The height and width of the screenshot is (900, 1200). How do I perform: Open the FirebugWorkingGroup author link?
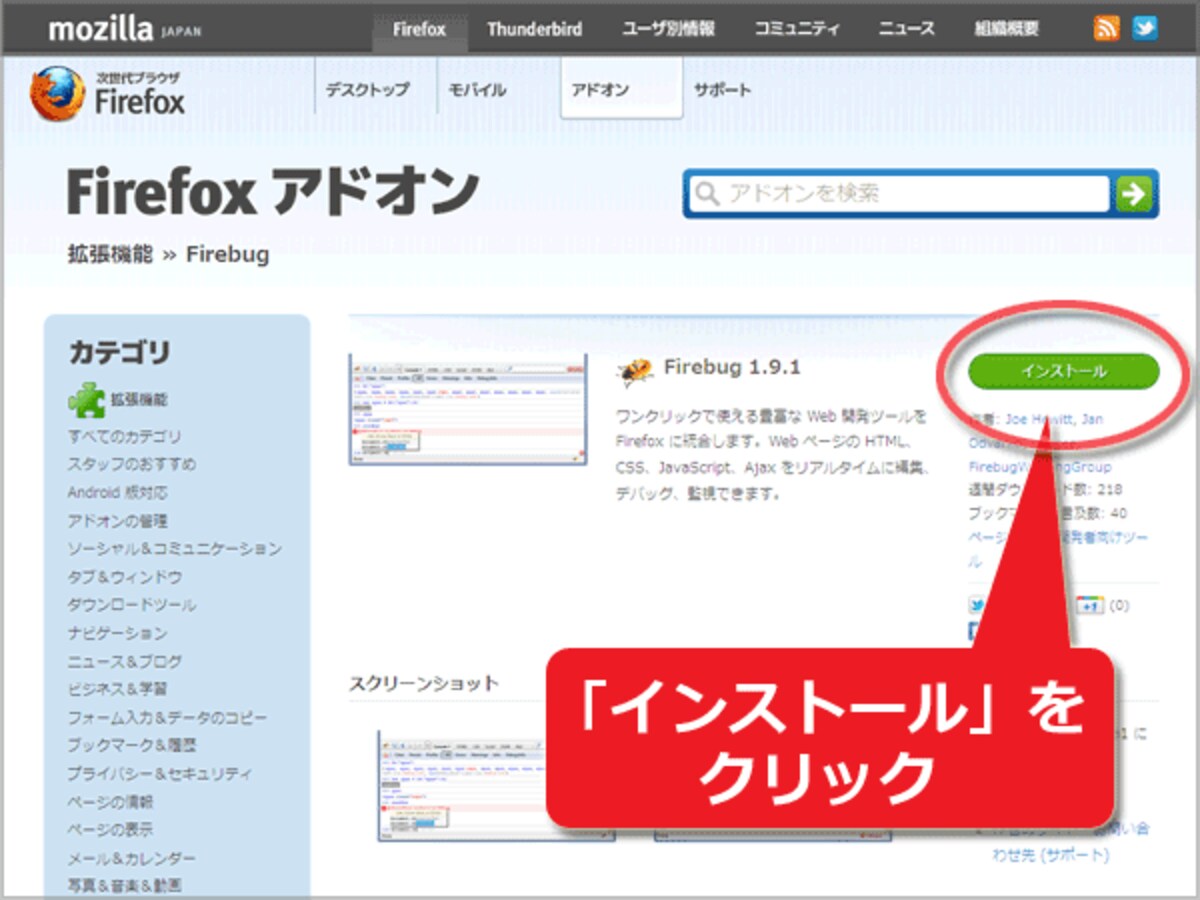pos(1040,467)
